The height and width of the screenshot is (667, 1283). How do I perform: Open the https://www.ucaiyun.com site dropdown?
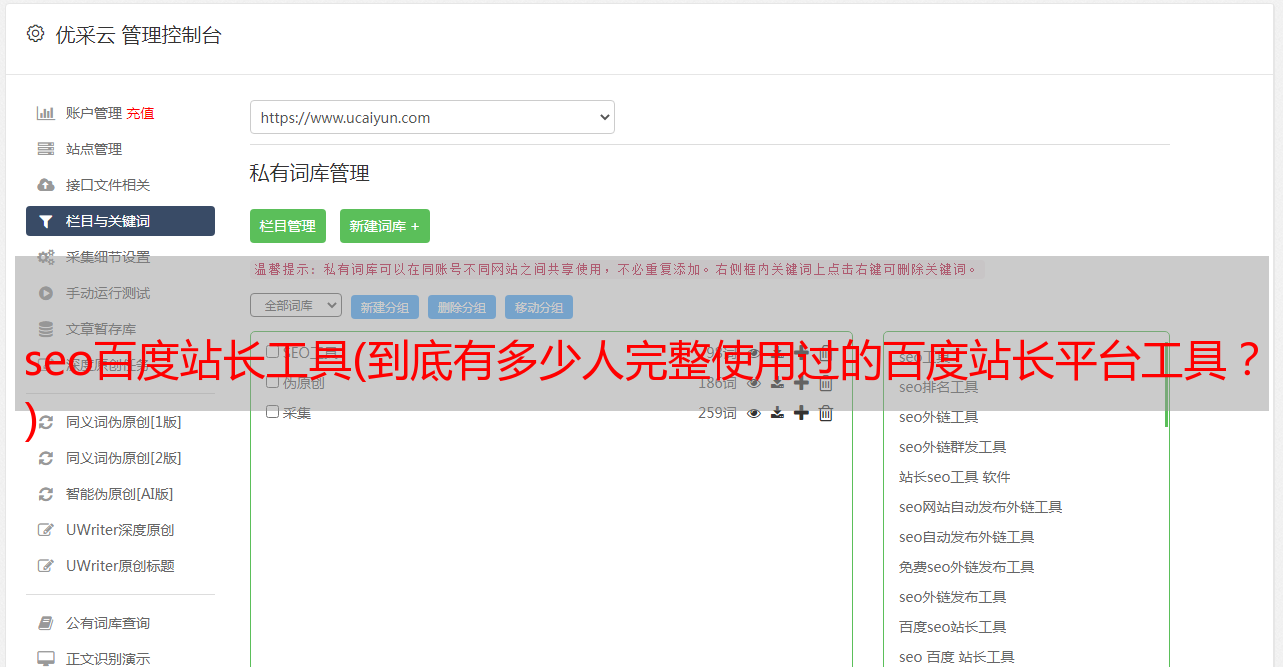click(x=432, y=117)
